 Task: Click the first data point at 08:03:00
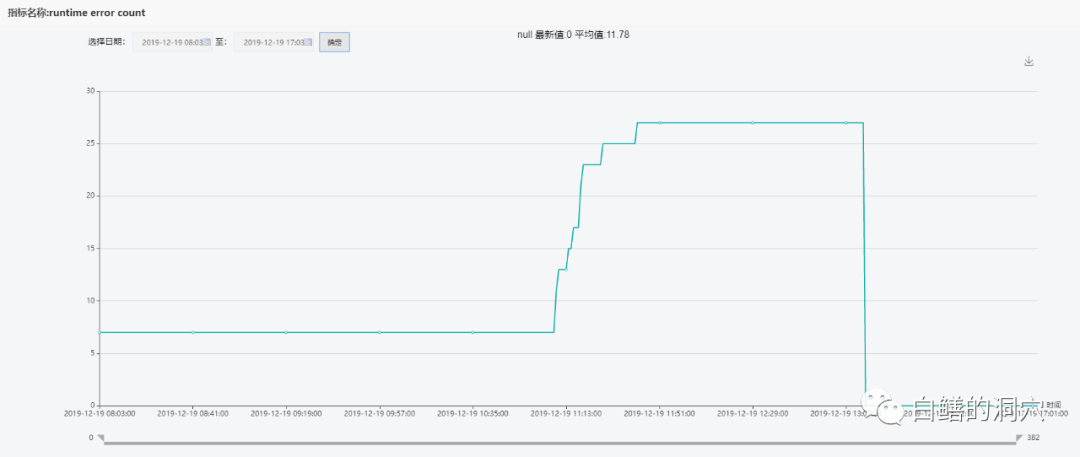pyautogui.click(x=100, y=332)
